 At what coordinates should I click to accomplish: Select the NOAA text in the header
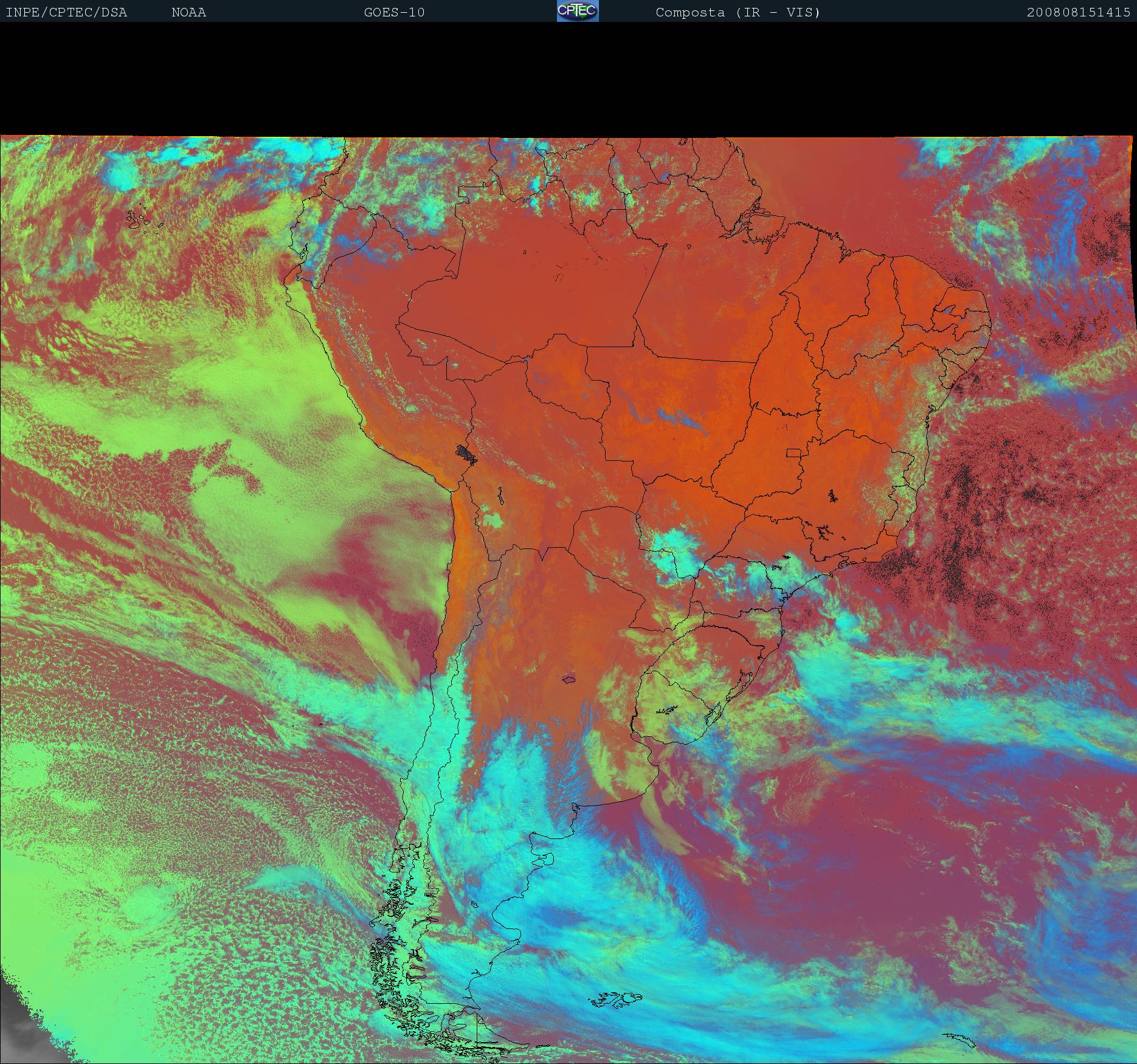(188, 12)
